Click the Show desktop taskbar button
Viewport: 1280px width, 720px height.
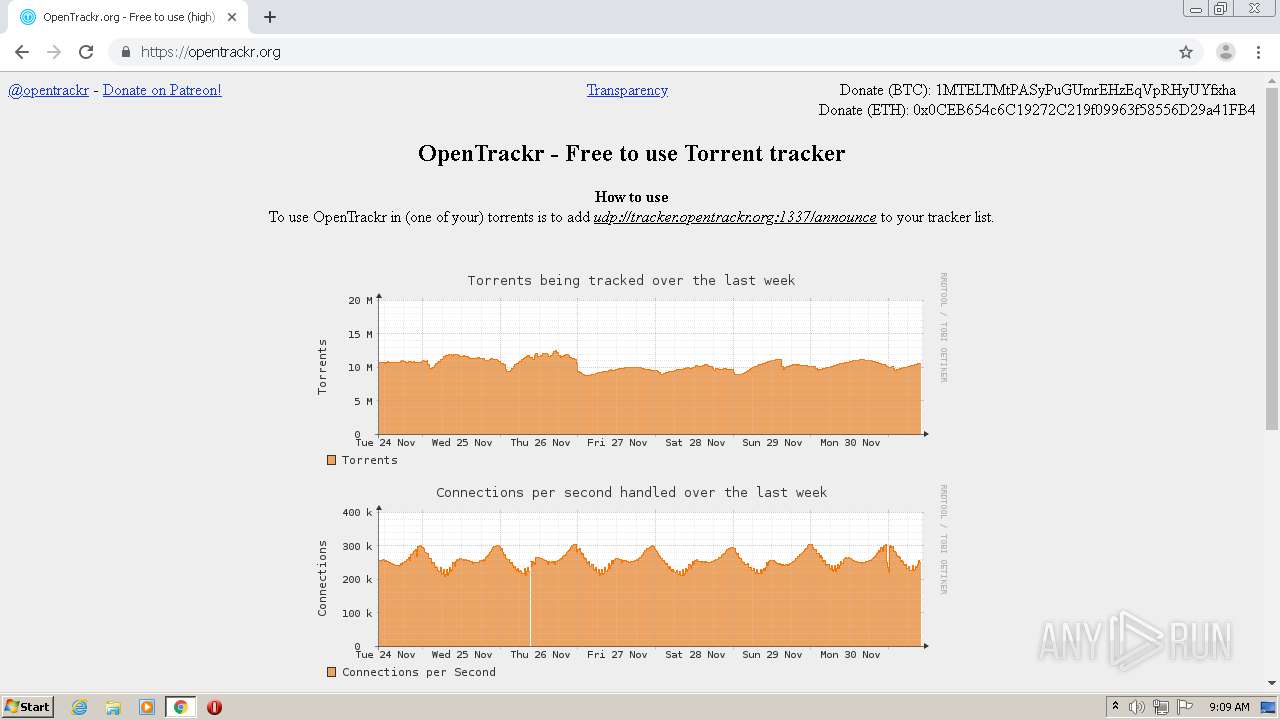(x=1270, y=707)
